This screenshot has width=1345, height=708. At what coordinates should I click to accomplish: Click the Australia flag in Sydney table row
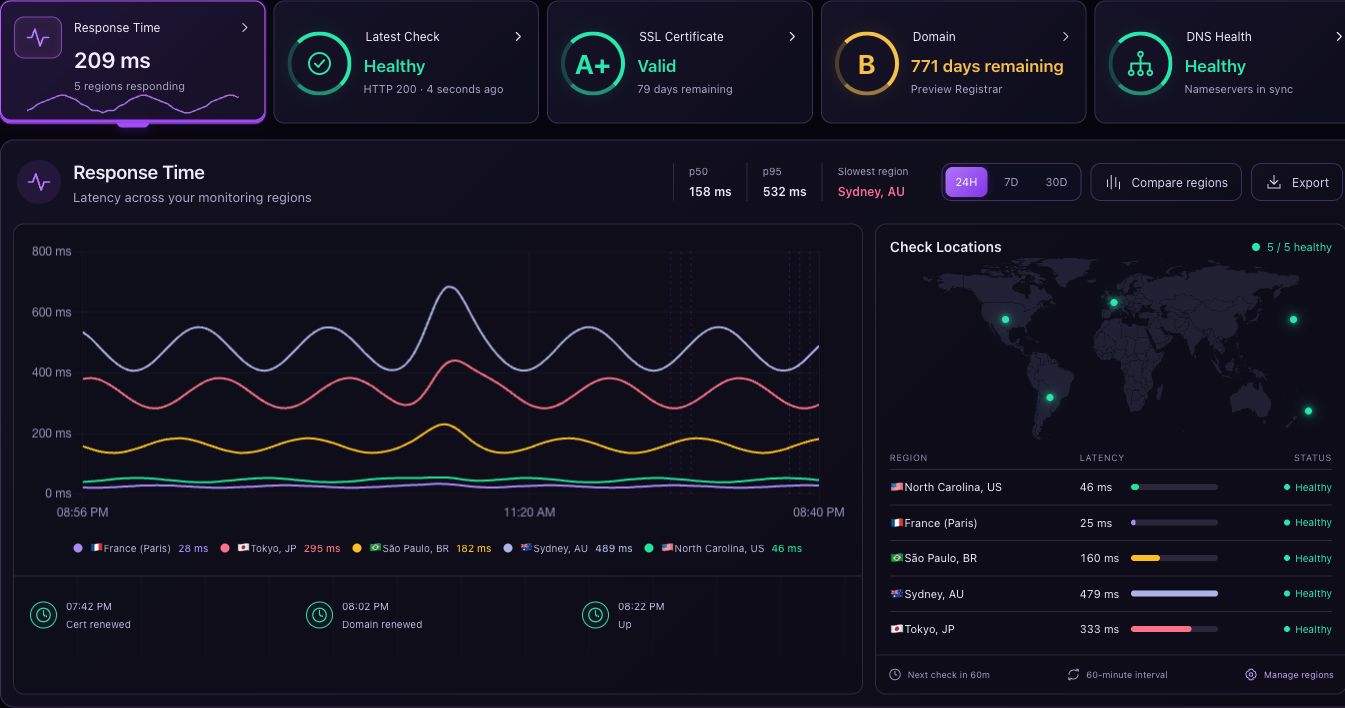897,594
